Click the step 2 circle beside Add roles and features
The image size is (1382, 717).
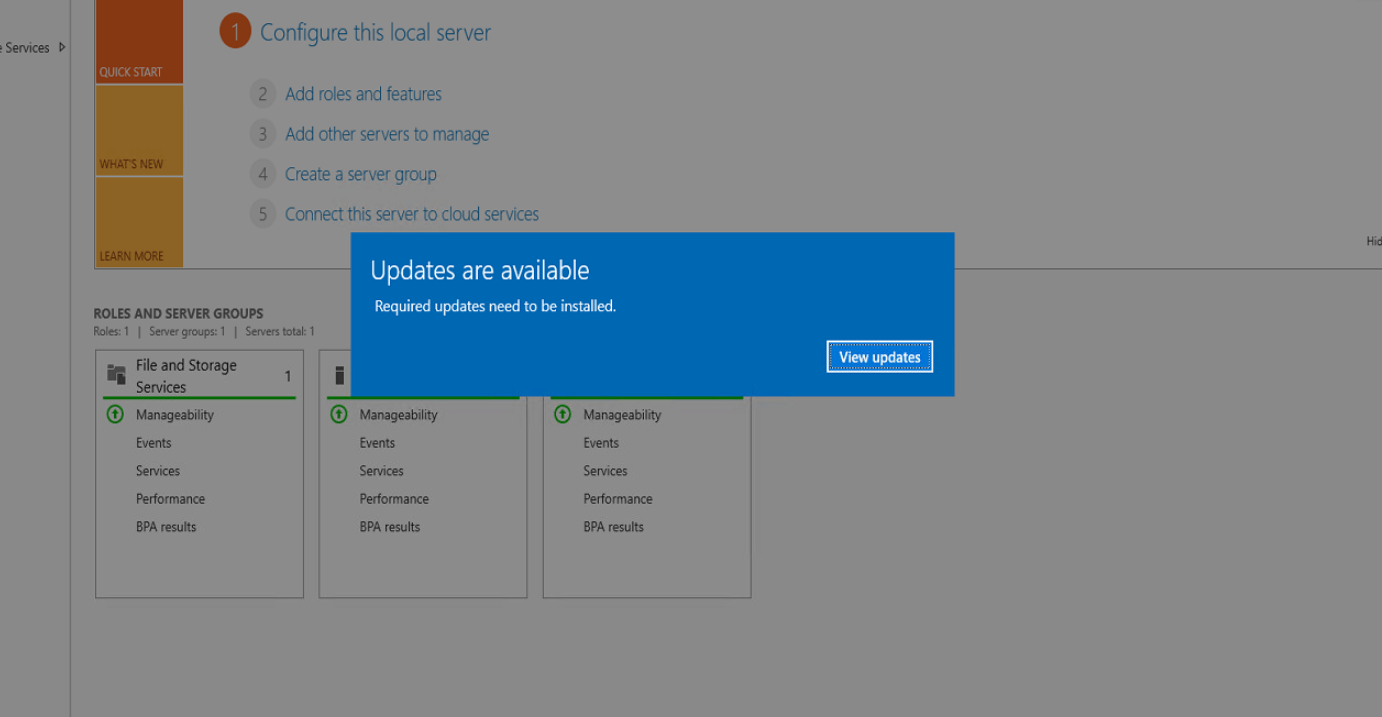click(262, 93)
